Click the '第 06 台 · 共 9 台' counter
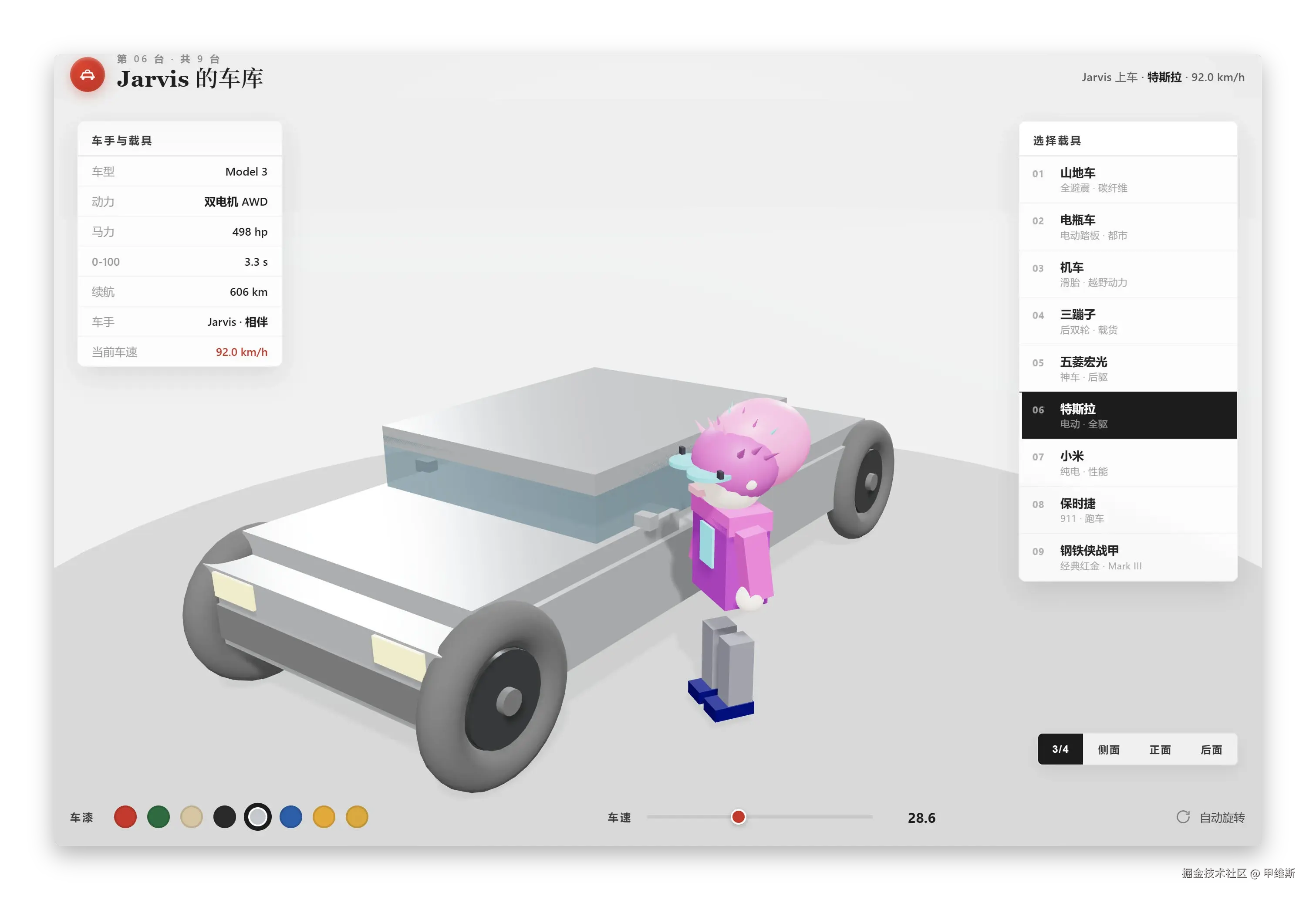Viewport: 1316px width, 900px height. point(168,59)
